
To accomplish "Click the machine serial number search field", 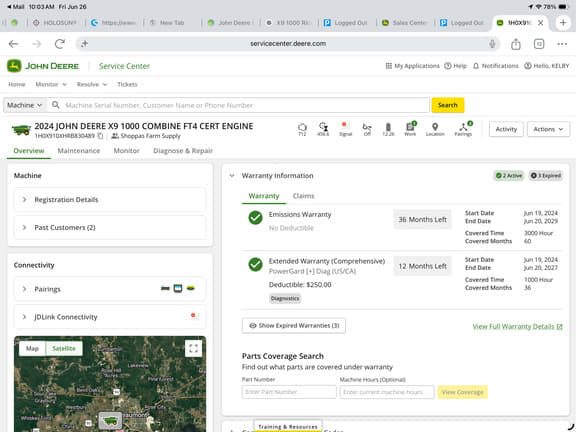I will [239, 105].
